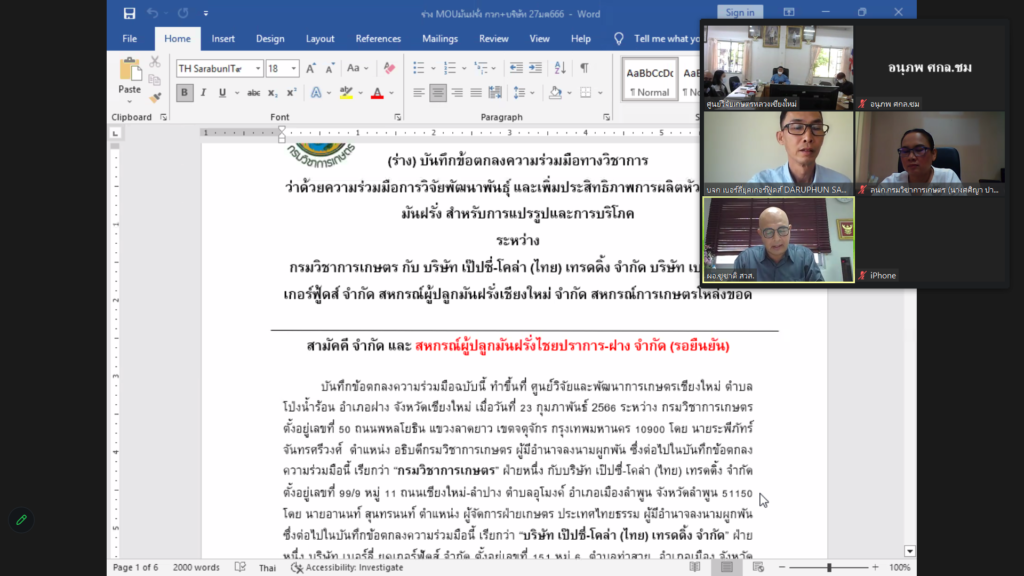Image resolution: width=1024 pixels, height=576 pixels.
Task: Open the Paragraph settings dialog launcher
Action: [606, 117]
